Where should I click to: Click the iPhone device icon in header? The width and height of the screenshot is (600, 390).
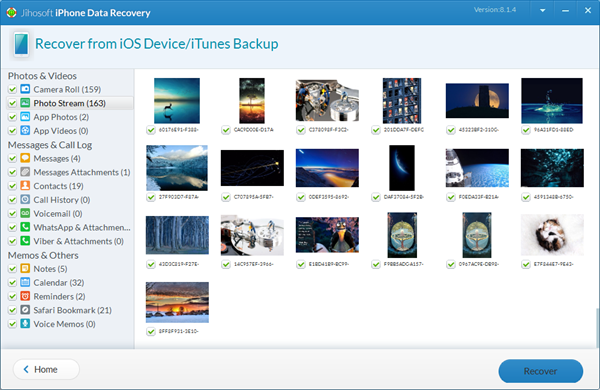[21, 44]
